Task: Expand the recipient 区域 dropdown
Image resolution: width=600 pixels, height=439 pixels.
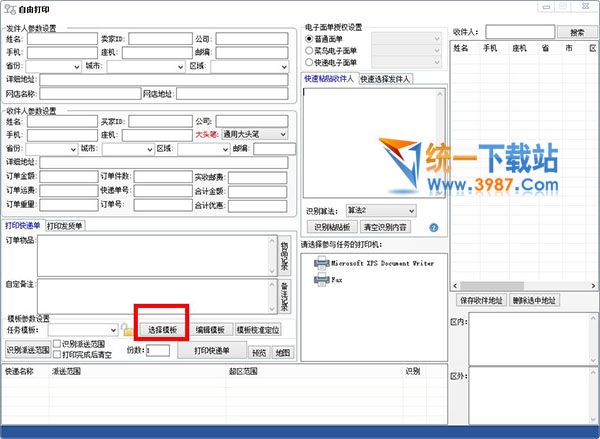Action: coord(204,149)
